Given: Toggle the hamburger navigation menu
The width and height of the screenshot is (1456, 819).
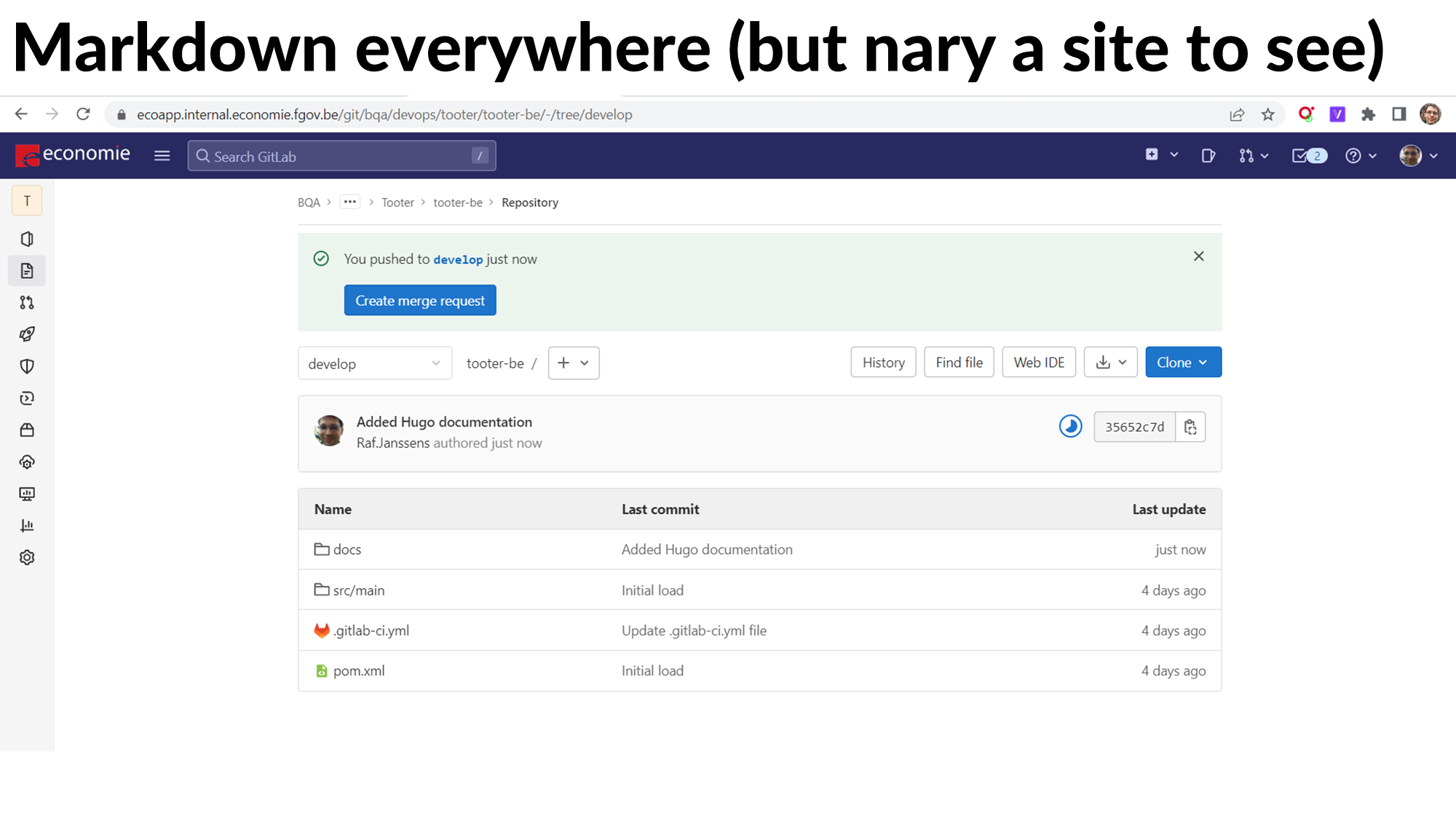Looking at the screenshot, I should pos(162,156).
